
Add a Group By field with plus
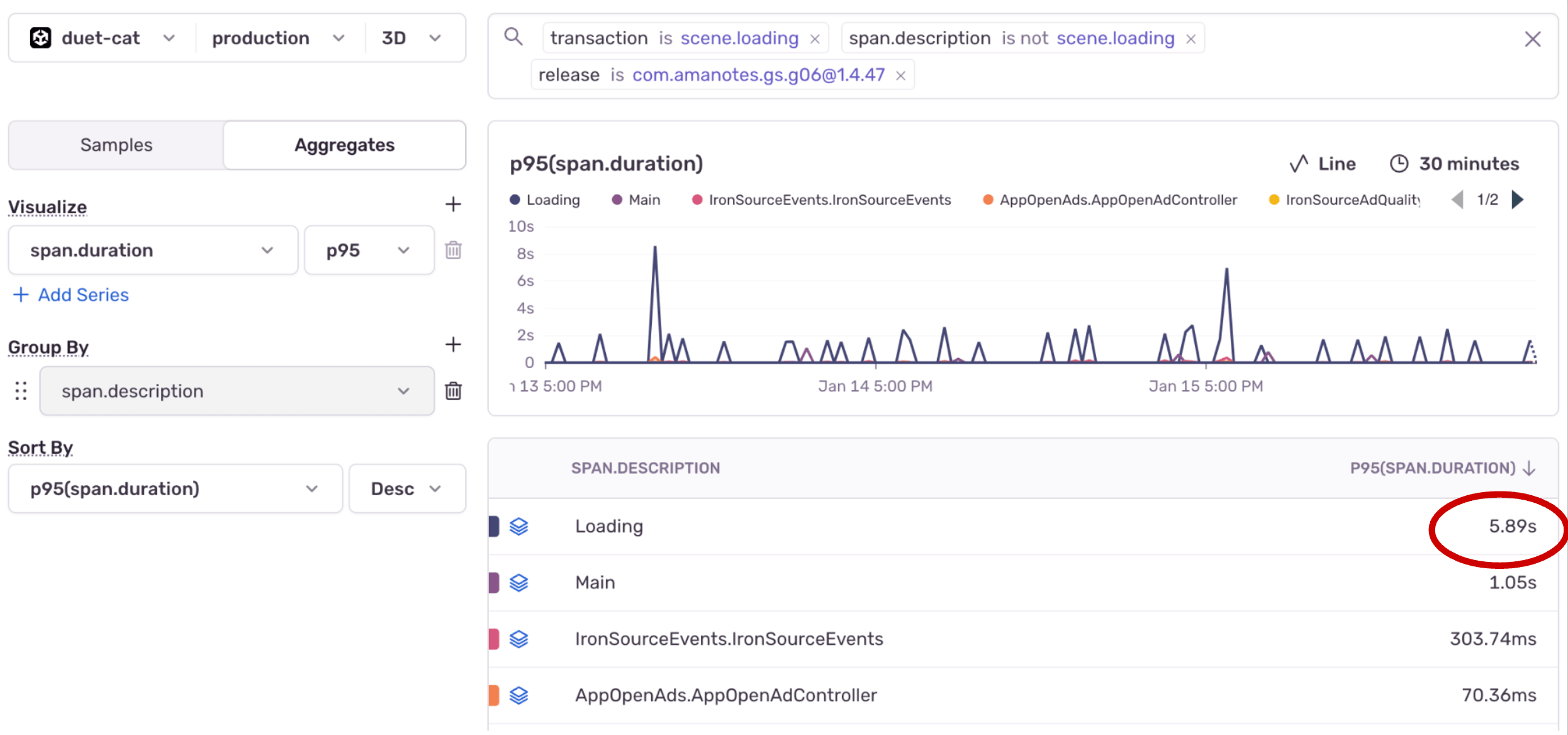click(453, 344)
